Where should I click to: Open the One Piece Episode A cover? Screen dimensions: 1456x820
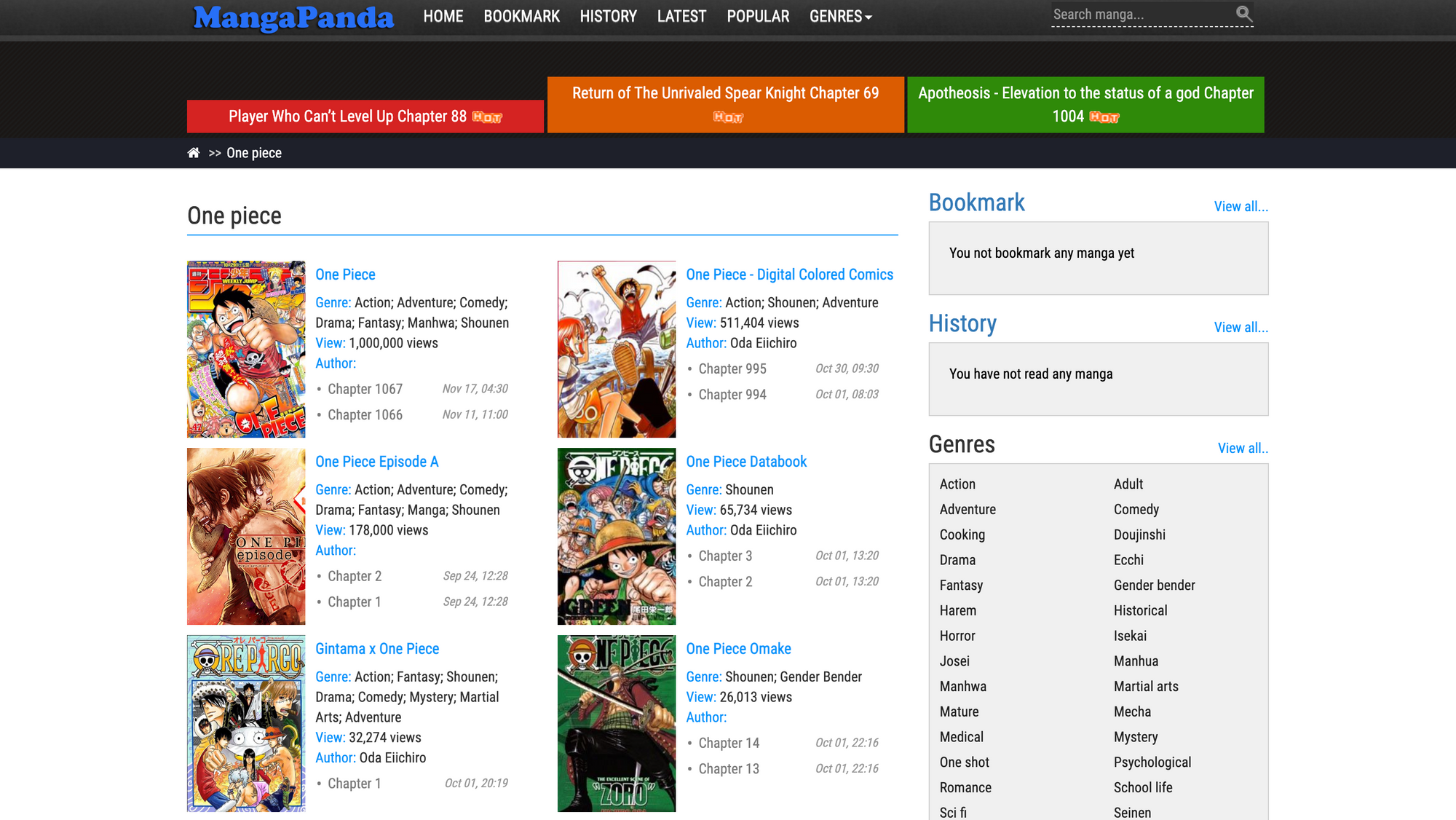click(x=246, y=536)
